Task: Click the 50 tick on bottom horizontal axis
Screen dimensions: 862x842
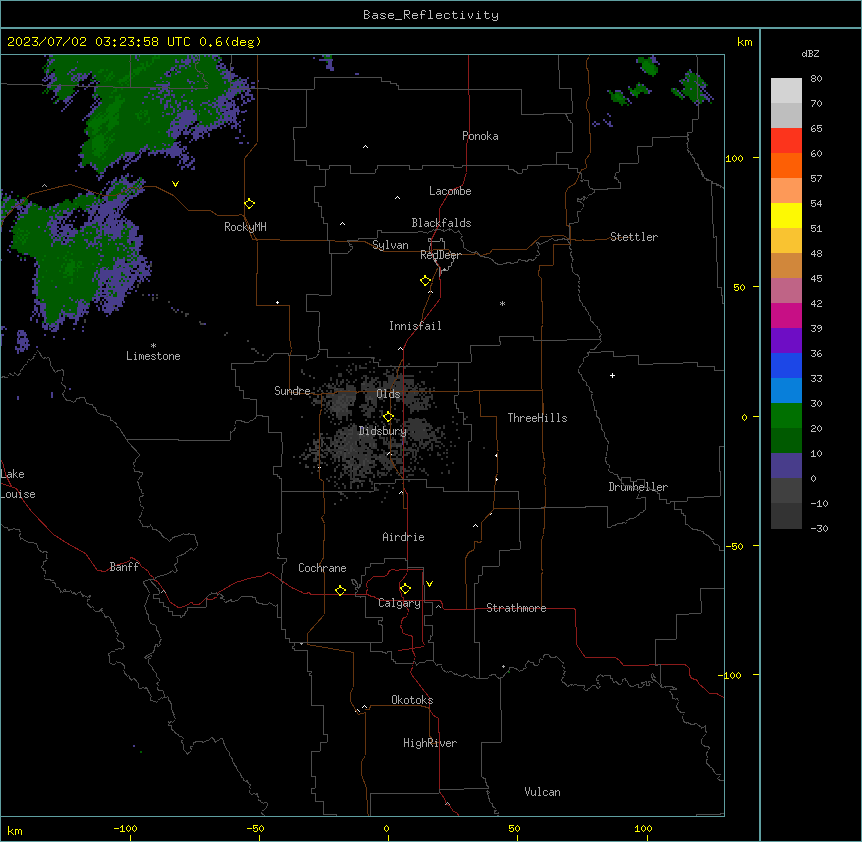Action: pyautogui.click(x=514, y=828)
